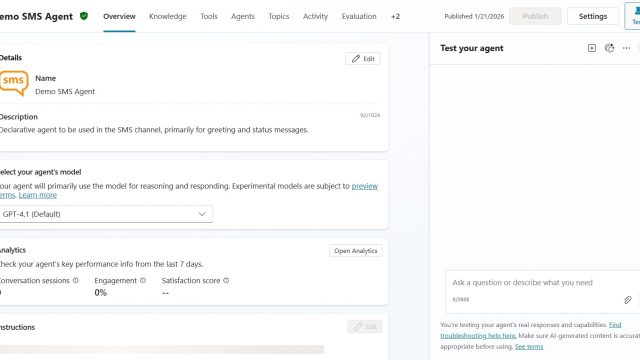Click the Publish button

click(535, 16)
